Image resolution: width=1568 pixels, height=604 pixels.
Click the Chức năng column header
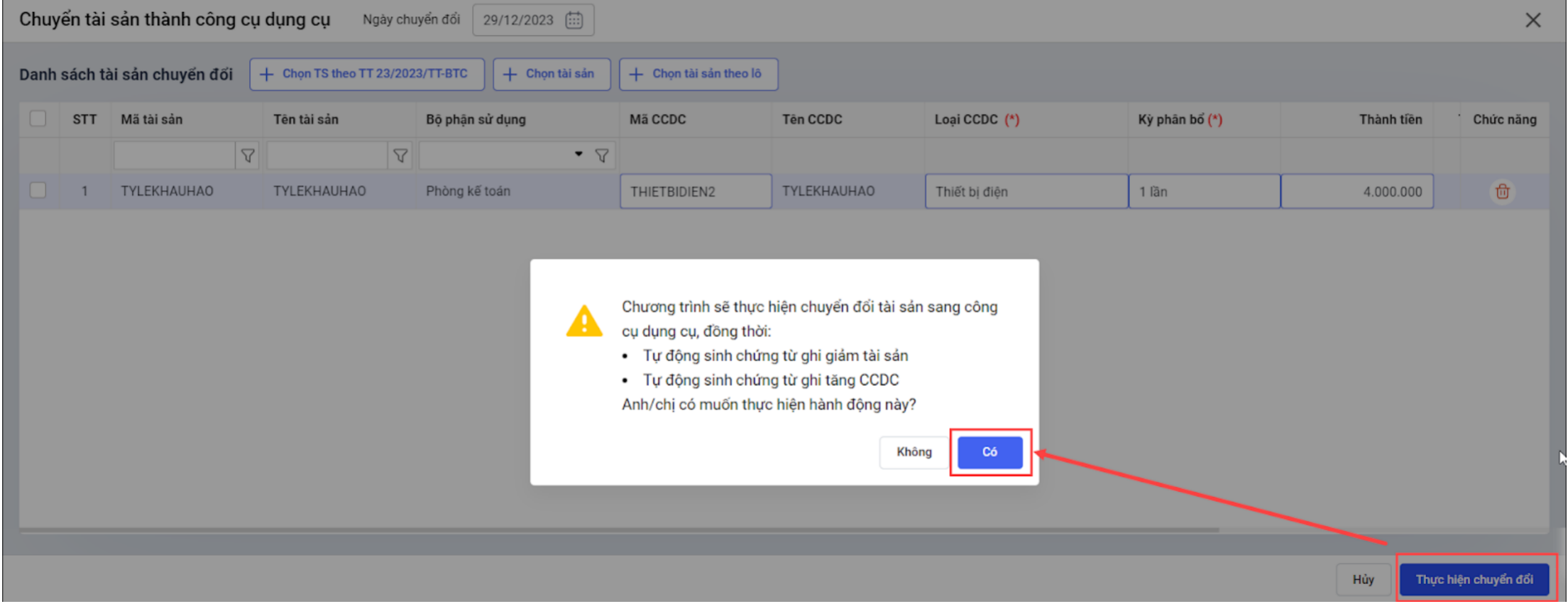click(1504, 119)
